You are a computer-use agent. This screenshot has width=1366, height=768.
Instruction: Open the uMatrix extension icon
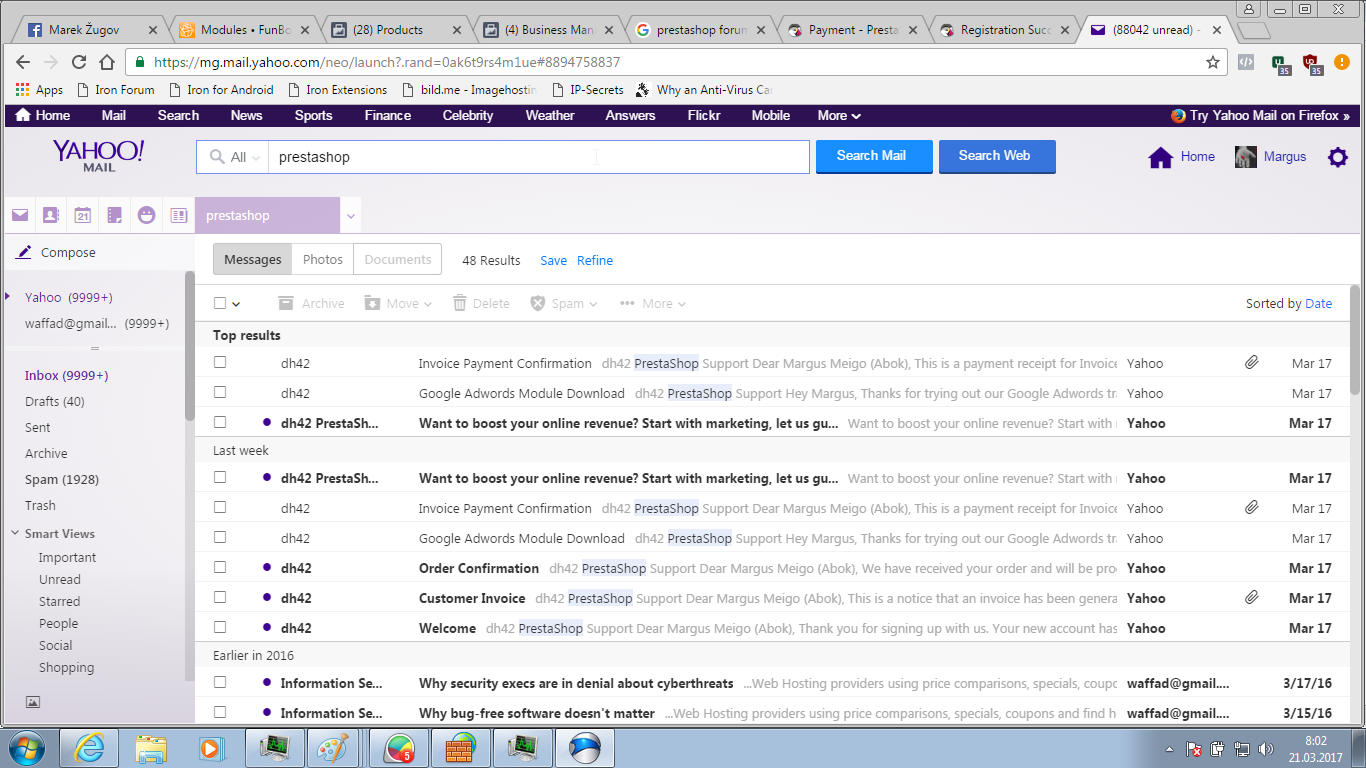pos(1281,64)
